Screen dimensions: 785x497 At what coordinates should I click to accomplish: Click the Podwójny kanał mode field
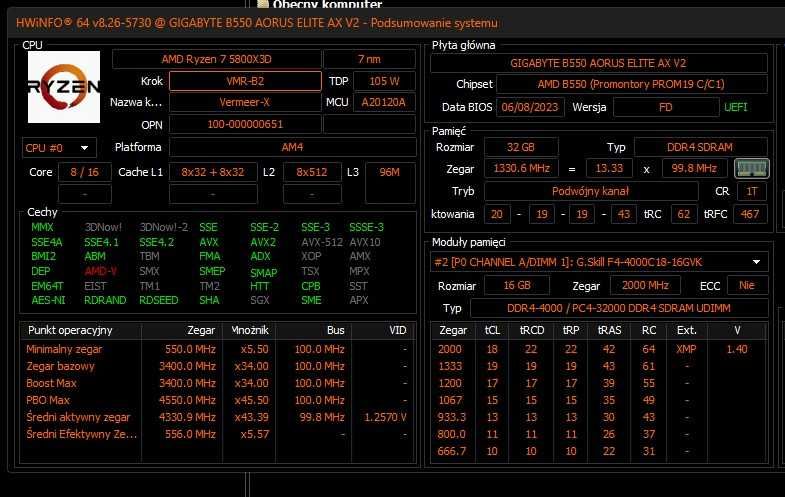[591, 191]
